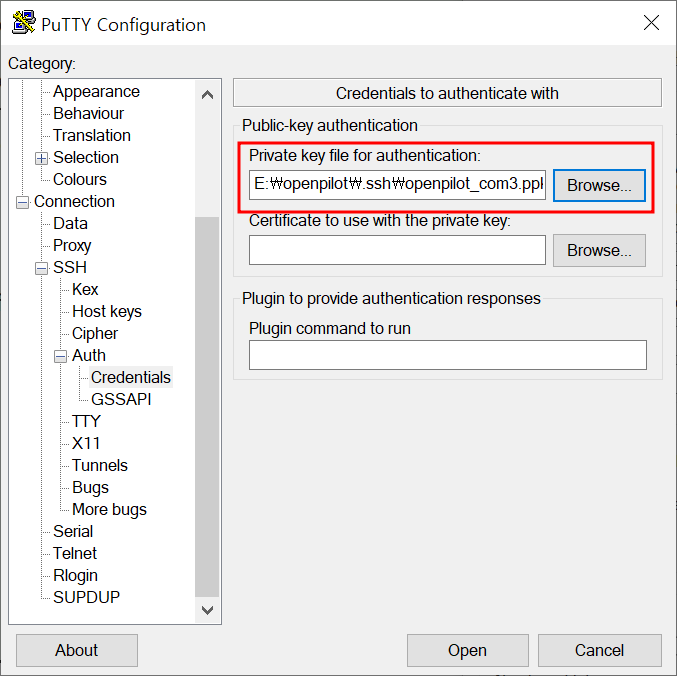The height and width of the screenshot is (676, 677).
Task: Click the PuTTY icon in the title bar
Action: click(23, 22)
